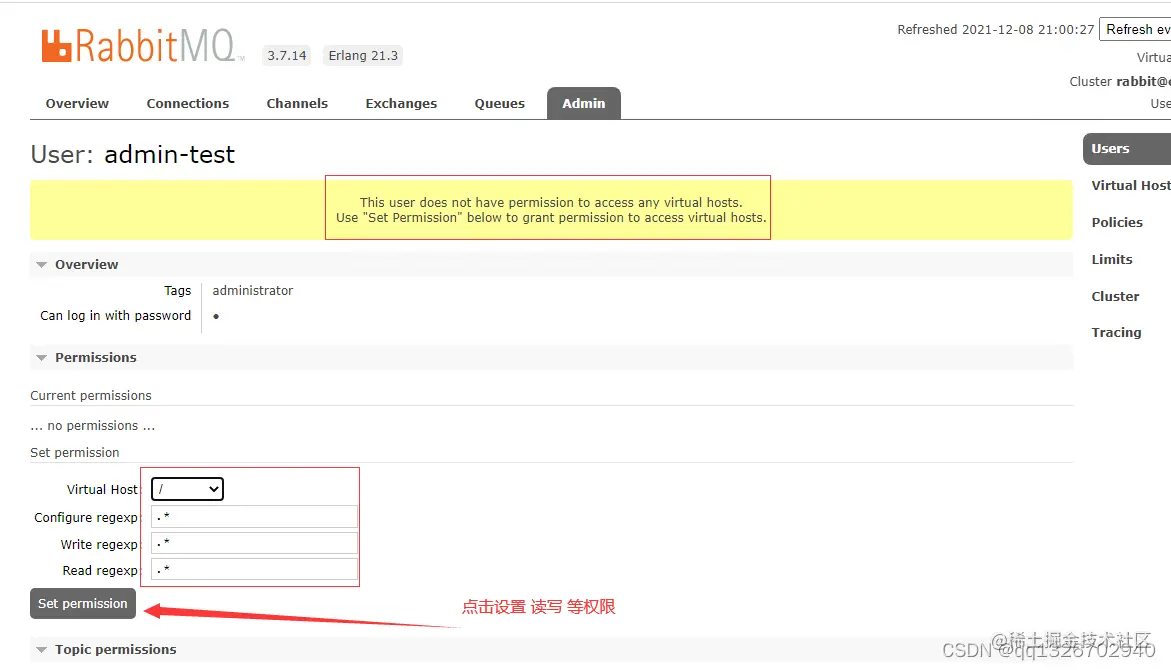Viewport: 1171px width, 670px height.
Task: Open the Connections tab
Action: 187,104
